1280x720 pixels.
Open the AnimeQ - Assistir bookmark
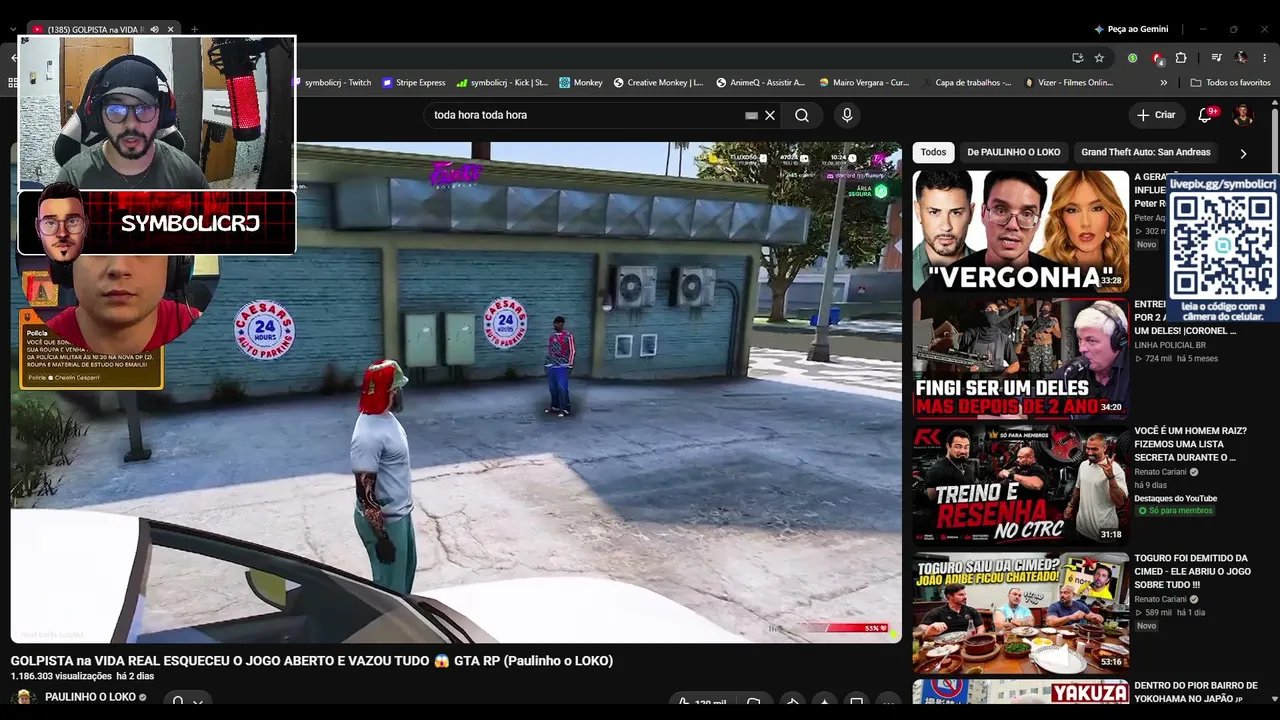760,83
